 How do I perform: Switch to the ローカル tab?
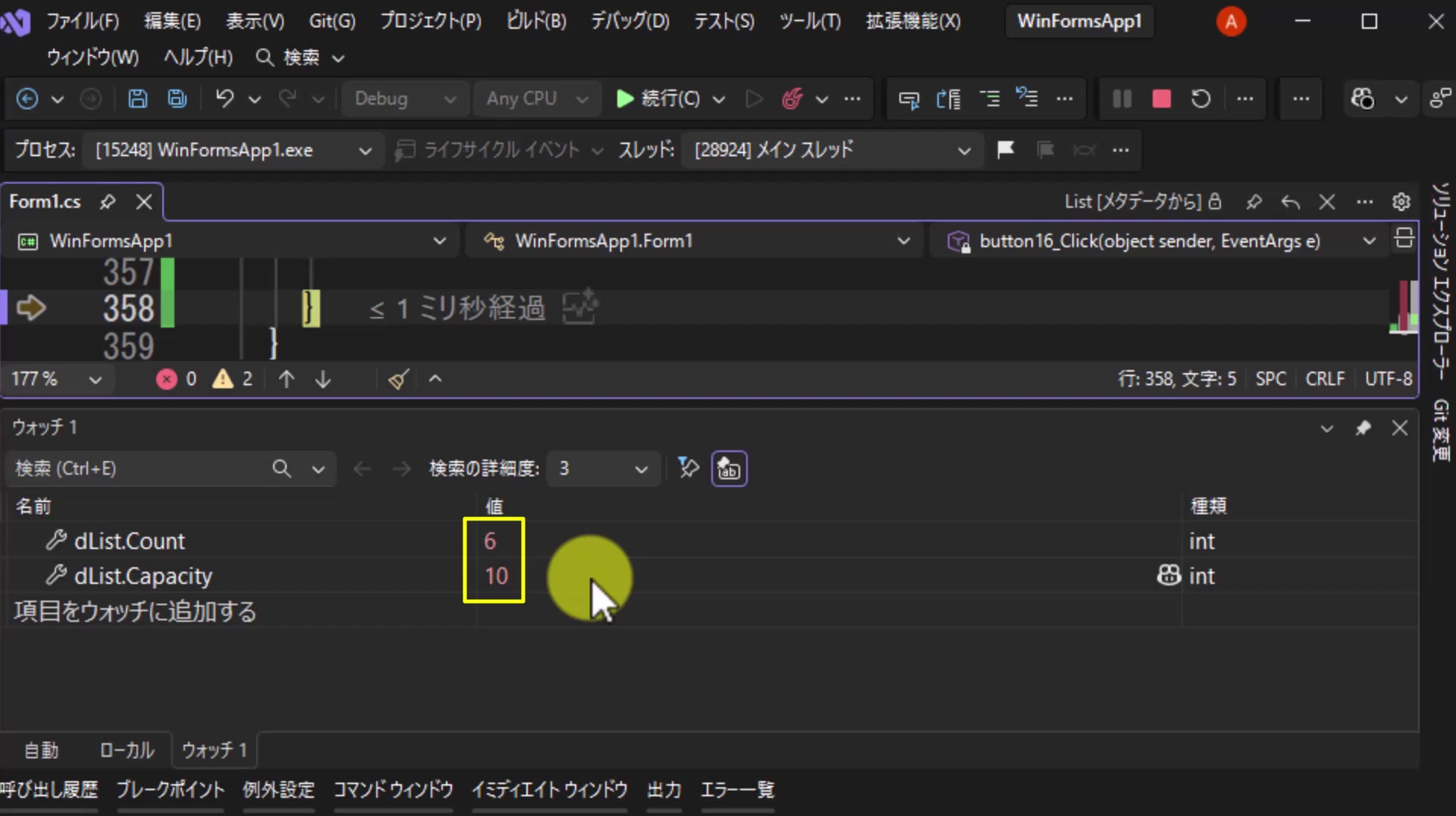(x=127, y=750)
